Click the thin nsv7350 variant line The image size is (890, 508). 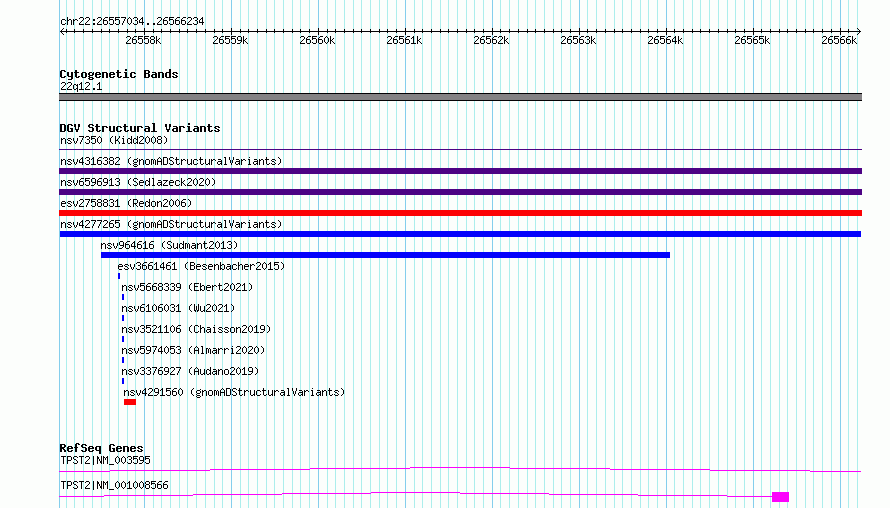[460, 149]
